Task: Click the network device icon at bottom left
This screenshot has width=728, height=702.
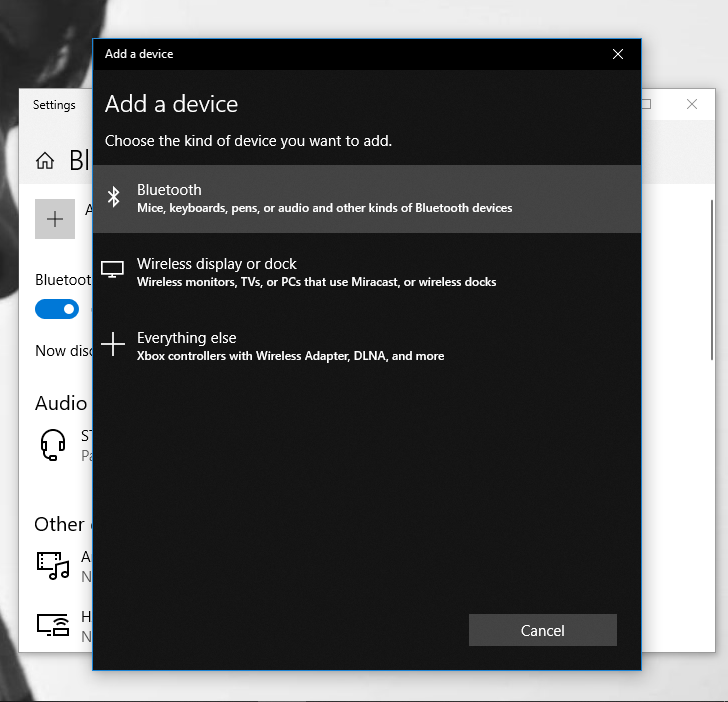Action: tap(52, 625)
